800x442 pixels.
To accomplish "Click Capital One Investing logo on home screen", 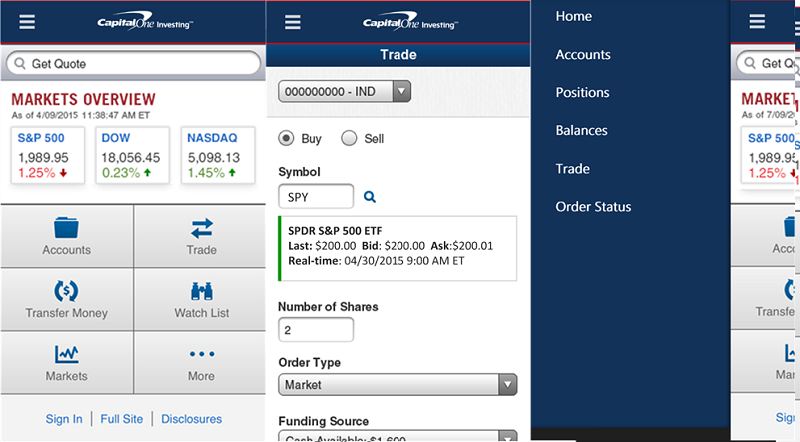I will [145, 22].
